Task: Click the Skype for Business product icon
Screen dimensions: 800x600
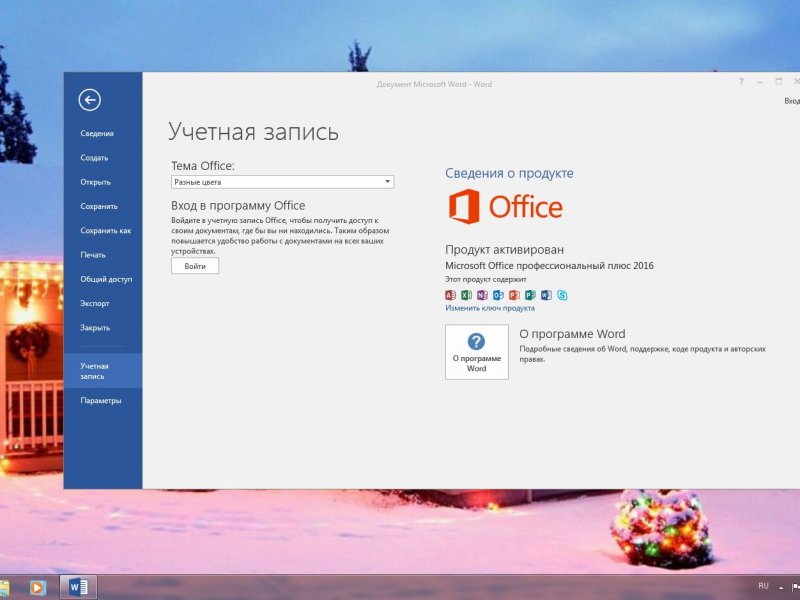Action: (562, 295)
